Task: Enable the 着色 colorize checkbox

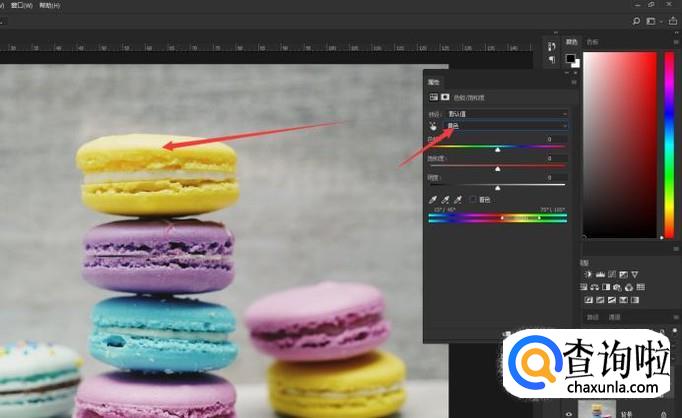Action: point(473,200)
